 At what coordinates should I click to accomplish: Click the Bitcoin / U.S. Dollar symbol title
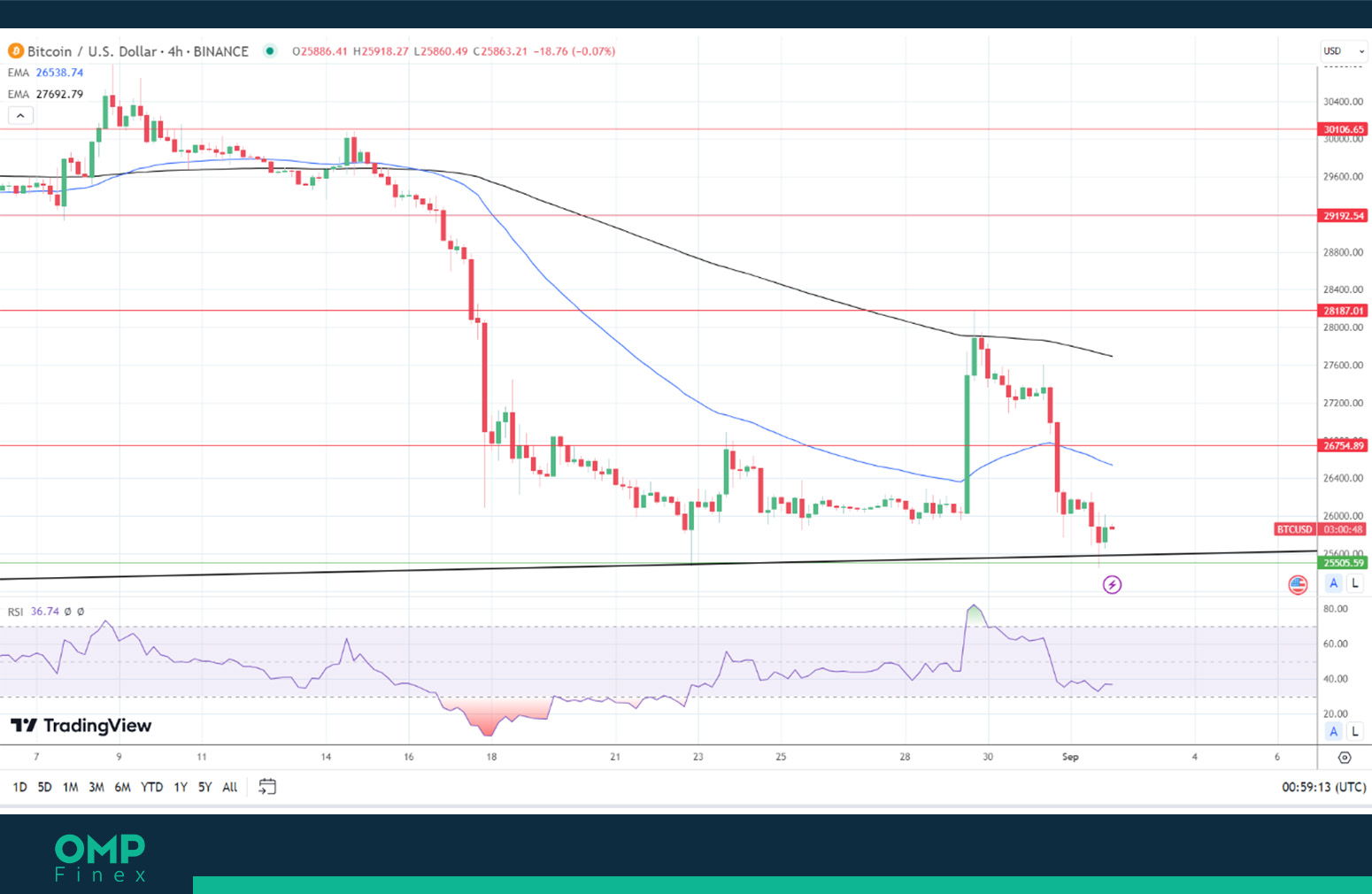click(x=138, y=51)
